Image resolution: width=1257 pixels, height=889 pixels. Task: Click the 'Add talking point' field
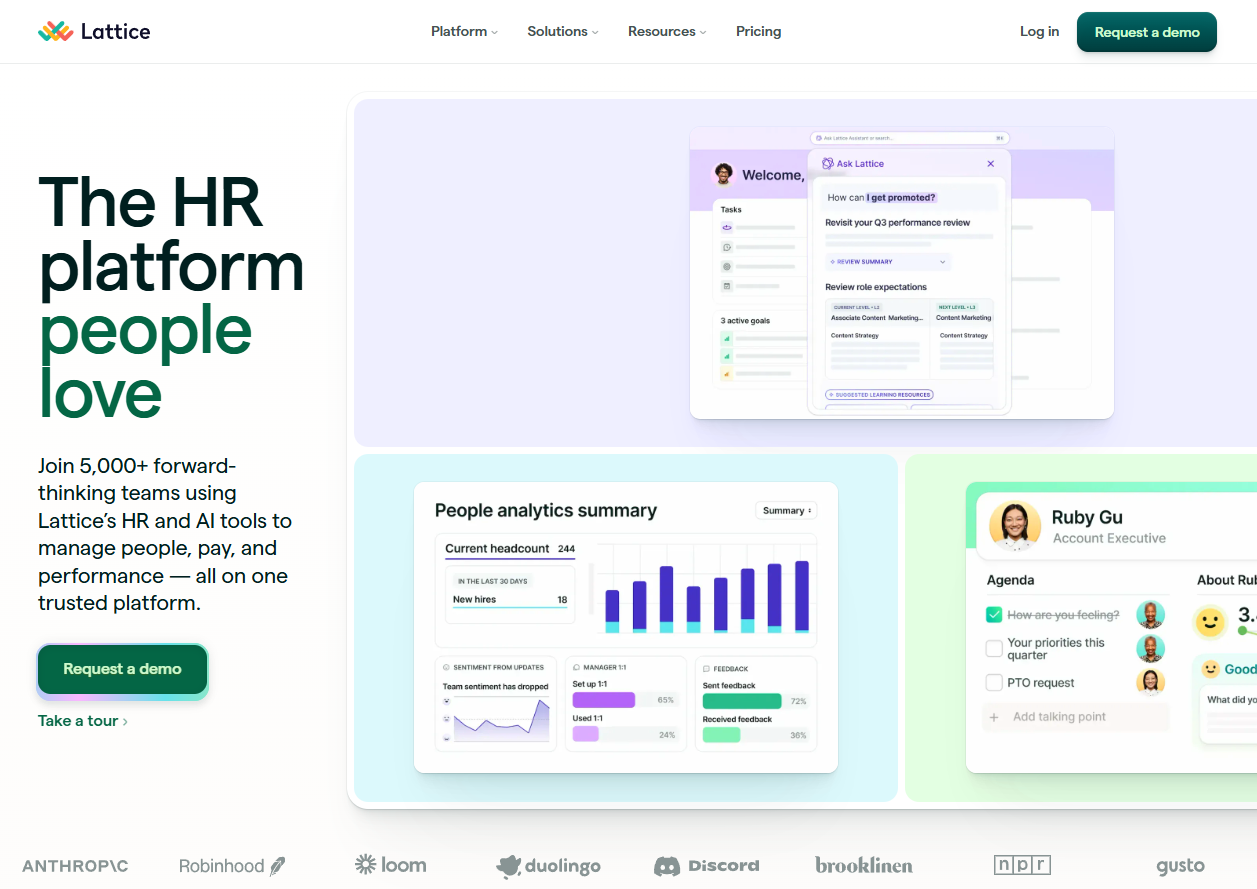[x=1075, y=717]
